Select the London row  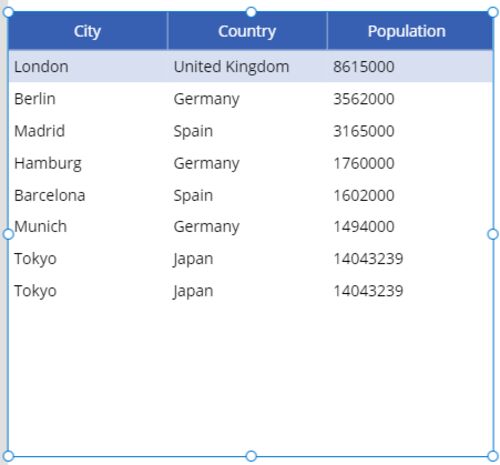(250, 66)
